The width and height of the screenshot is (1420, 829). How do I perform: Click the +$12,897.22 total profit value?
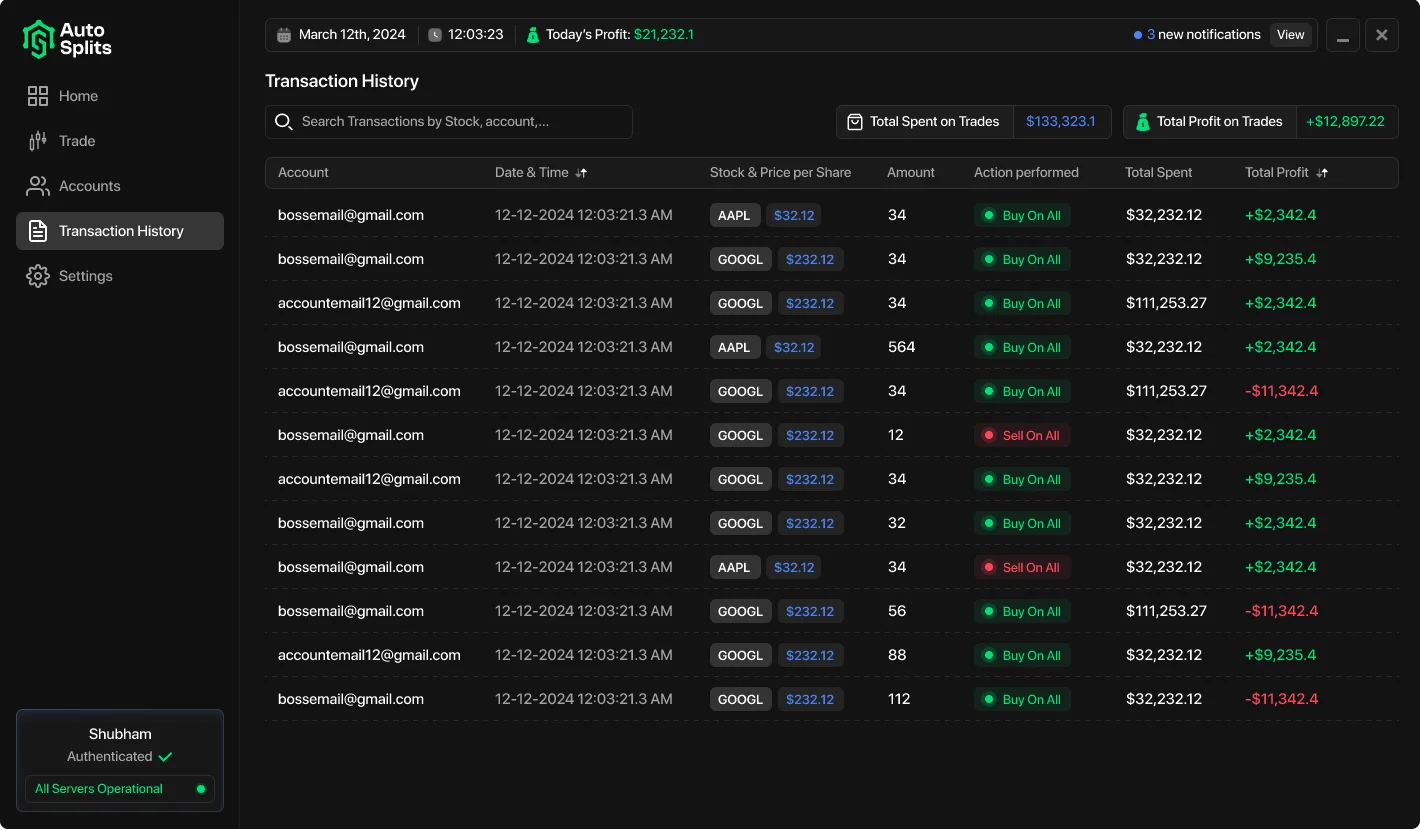[1345, 122]
